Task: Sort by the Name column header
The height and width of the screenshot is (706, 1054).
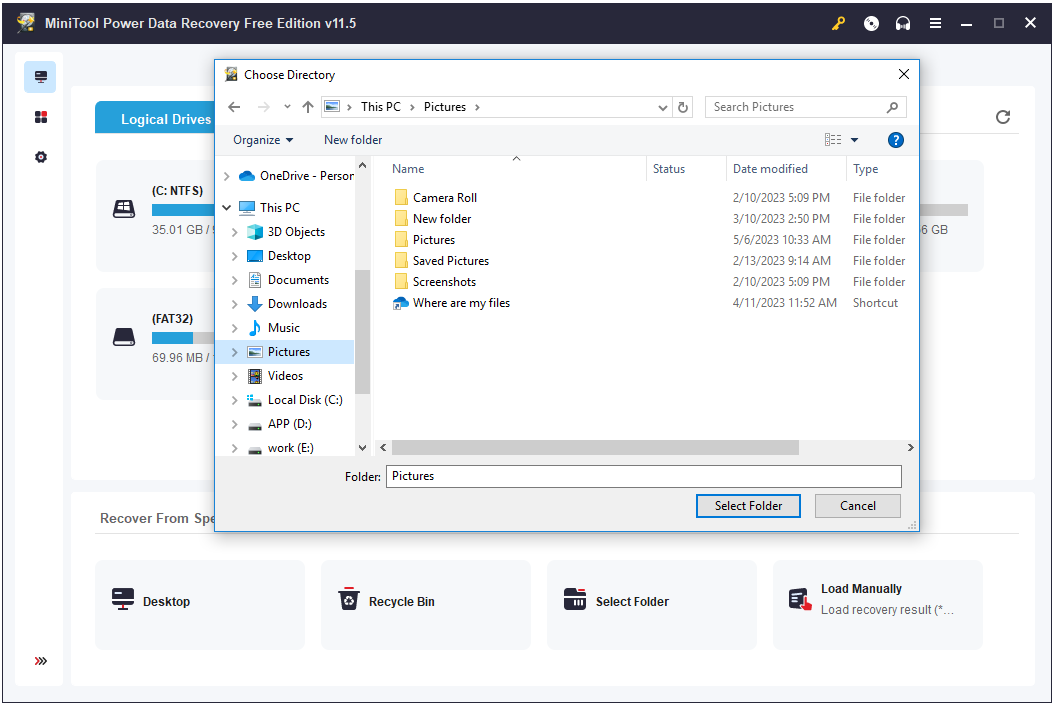Action: point(408,169)
